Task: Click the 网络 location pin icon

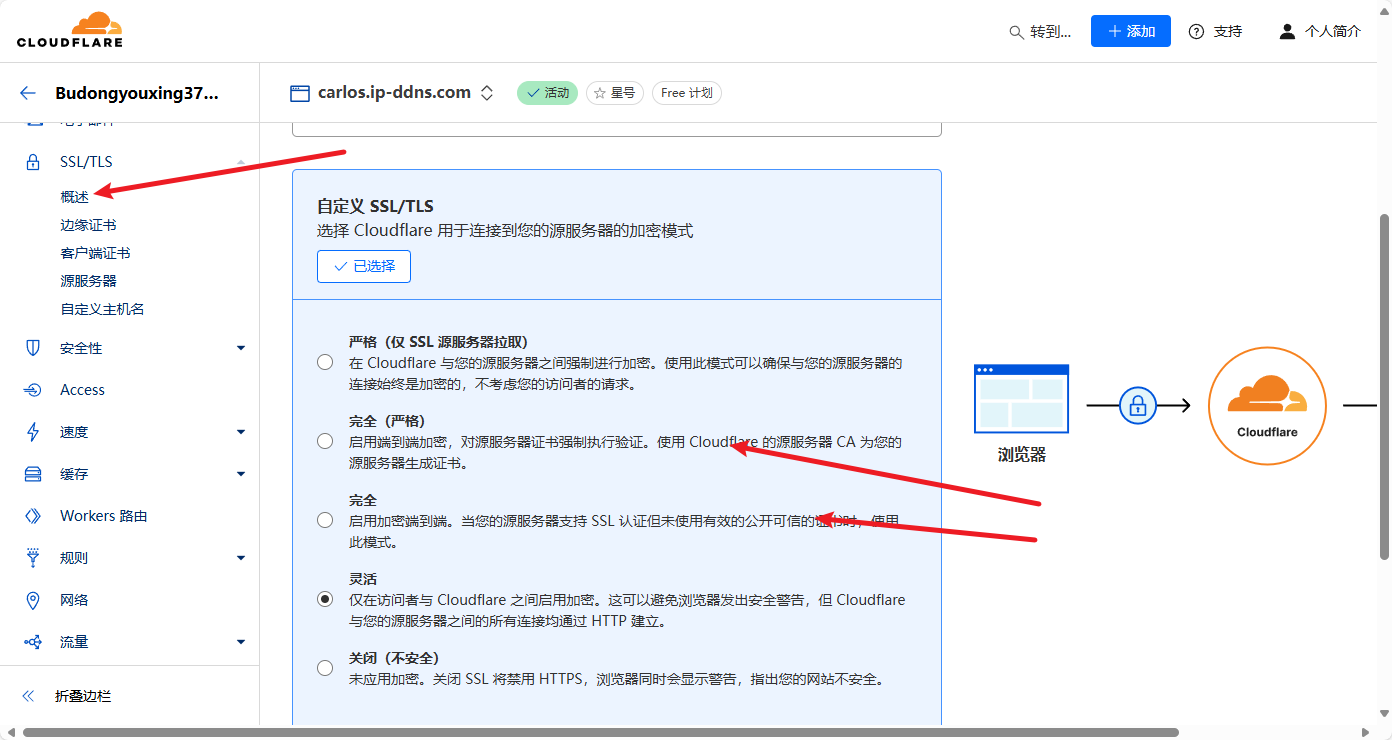Action: (33, 600)
